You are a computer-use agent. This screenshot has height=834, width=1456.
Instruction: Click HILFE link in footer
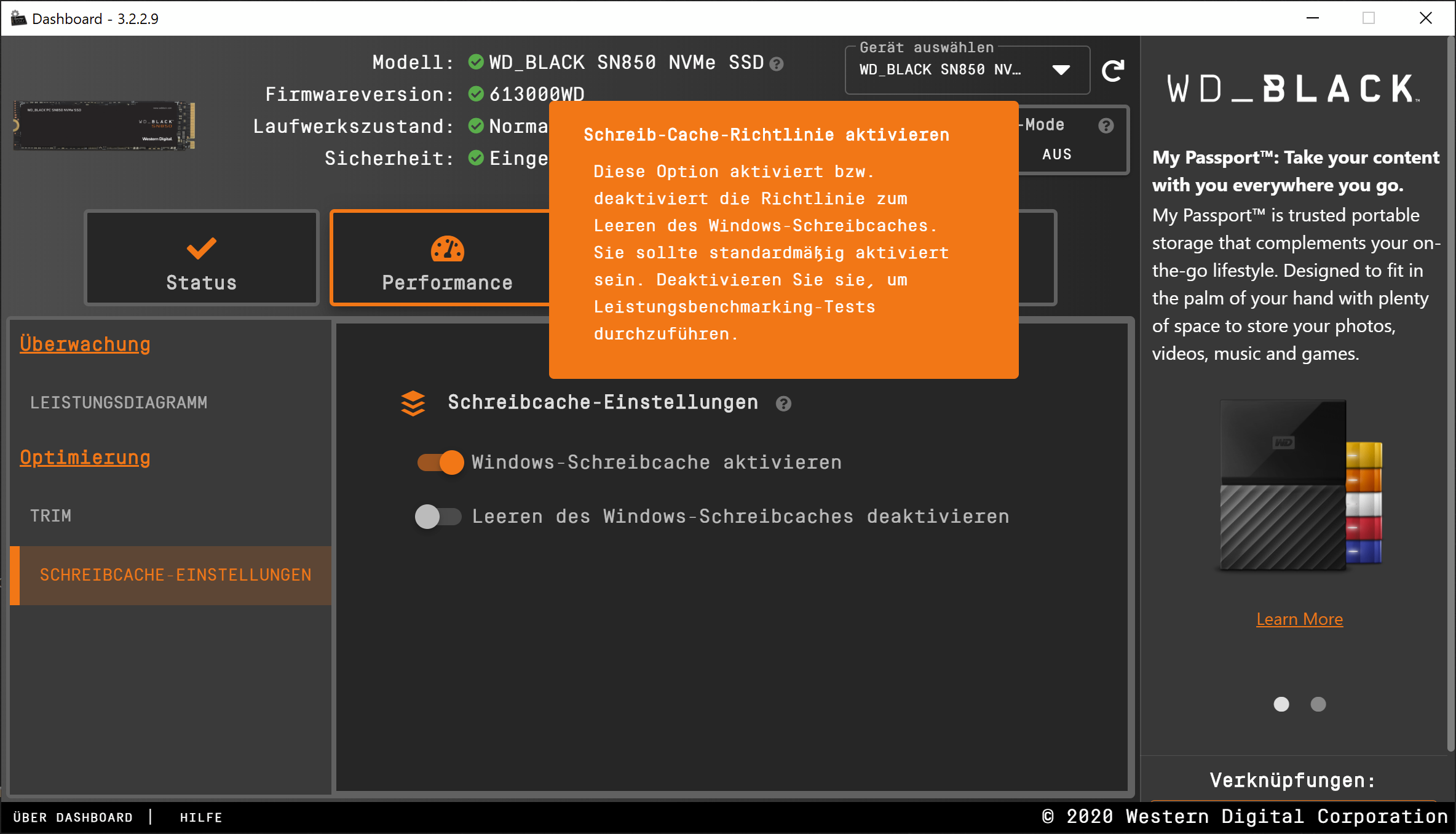pyautogui.click(x=201, y=817)
